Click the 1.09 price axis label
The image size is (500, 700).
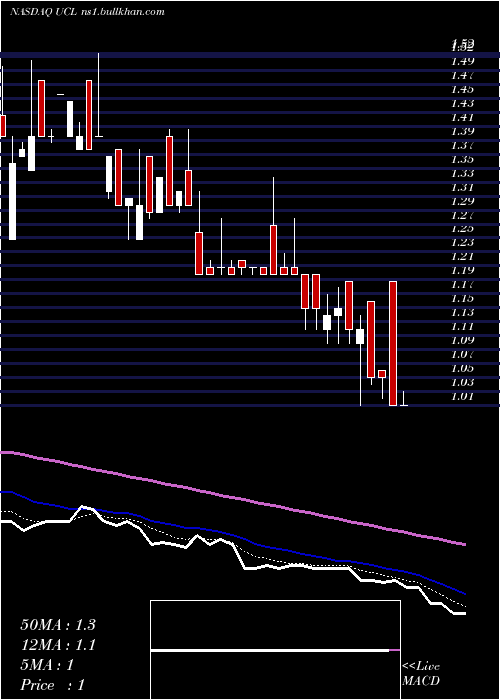(x=462, y=340)
